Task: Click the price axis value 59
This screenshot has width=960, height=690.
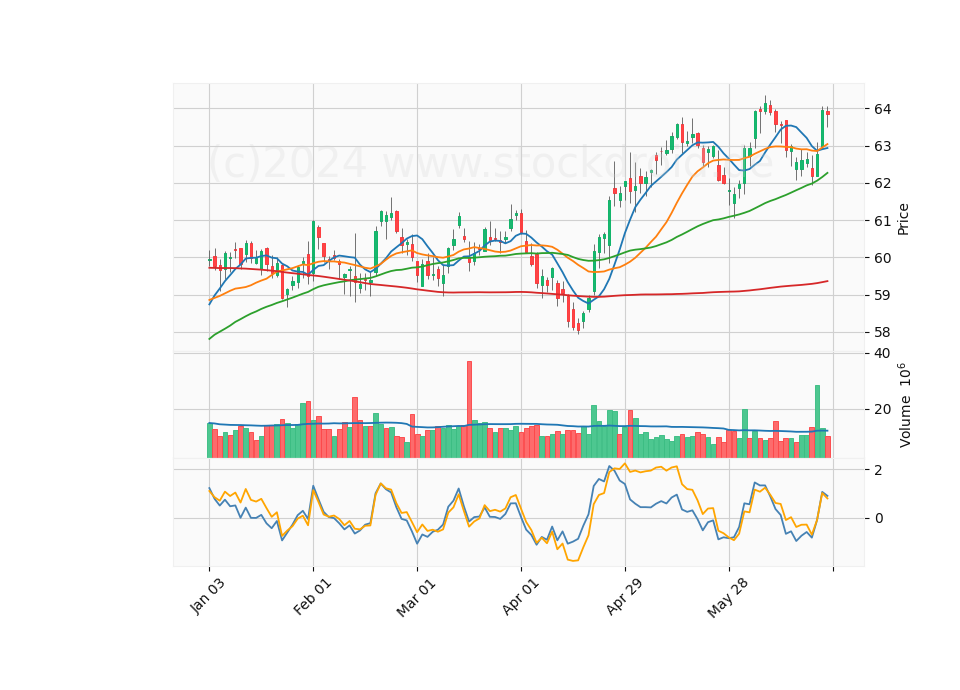Action: click(882, 295)
